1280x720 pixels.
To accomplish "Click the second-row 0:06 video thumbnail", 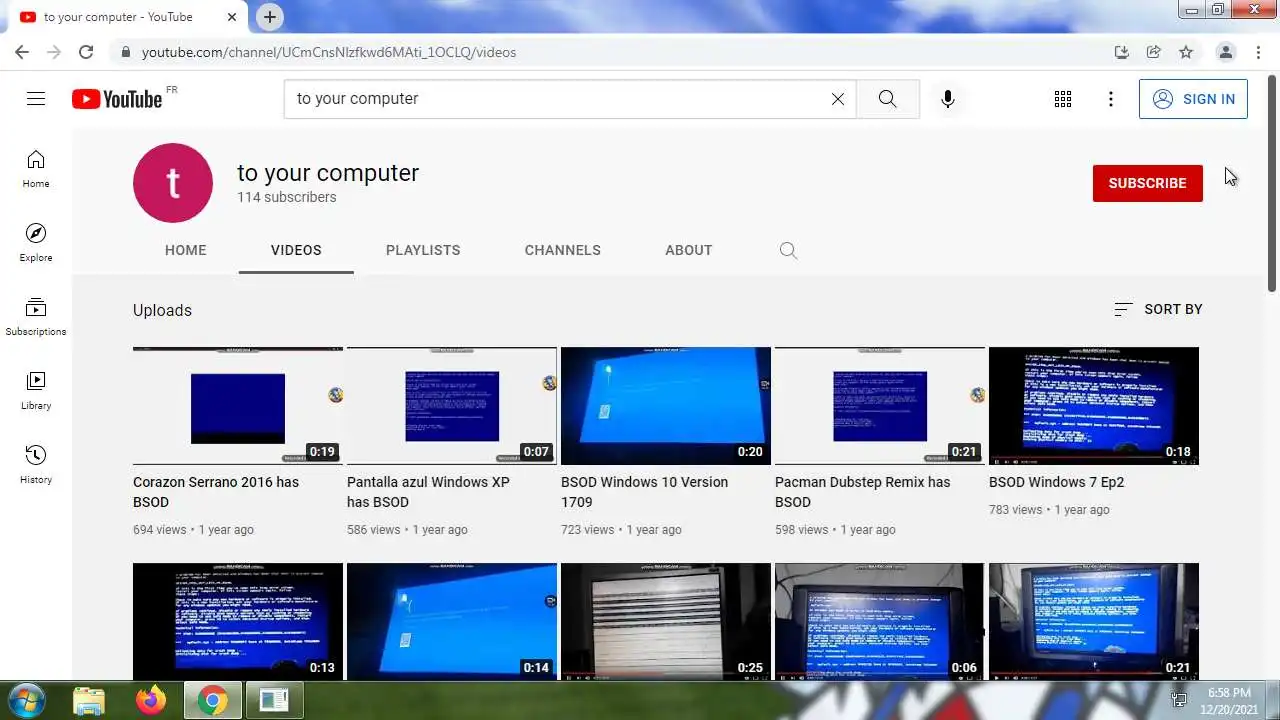I will pyautogui.click(x=880, y=621).
